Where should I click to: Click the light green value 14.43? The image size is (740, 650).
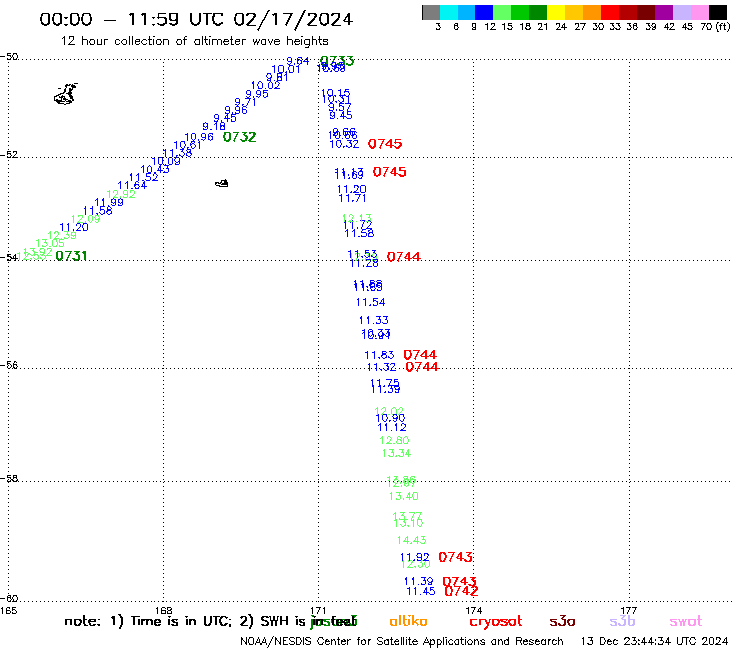click(412, 540)
